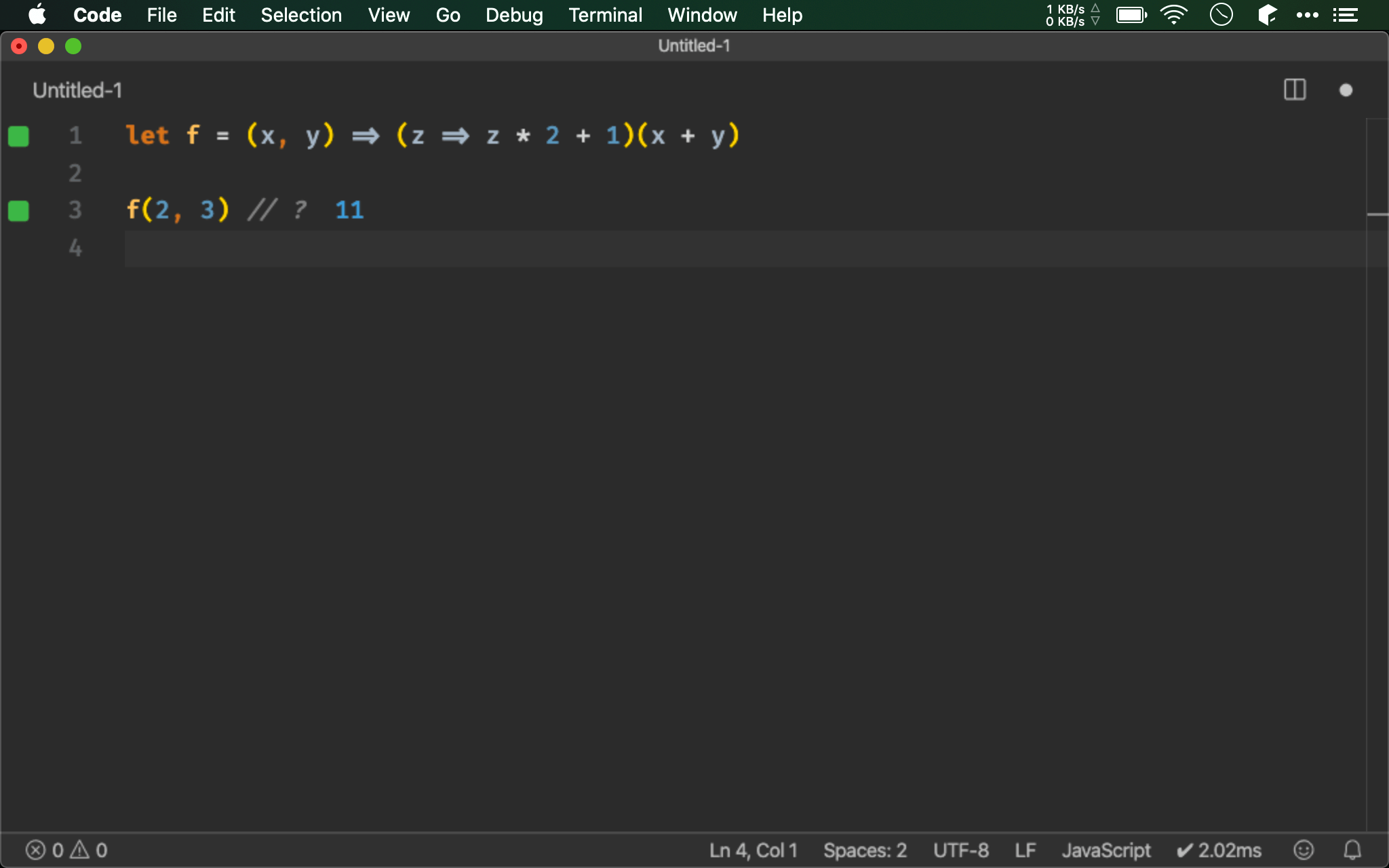The image size is (1389, 868).
Task: Open the UTF-8 encoding selector
Action: [x=960, y=850]
